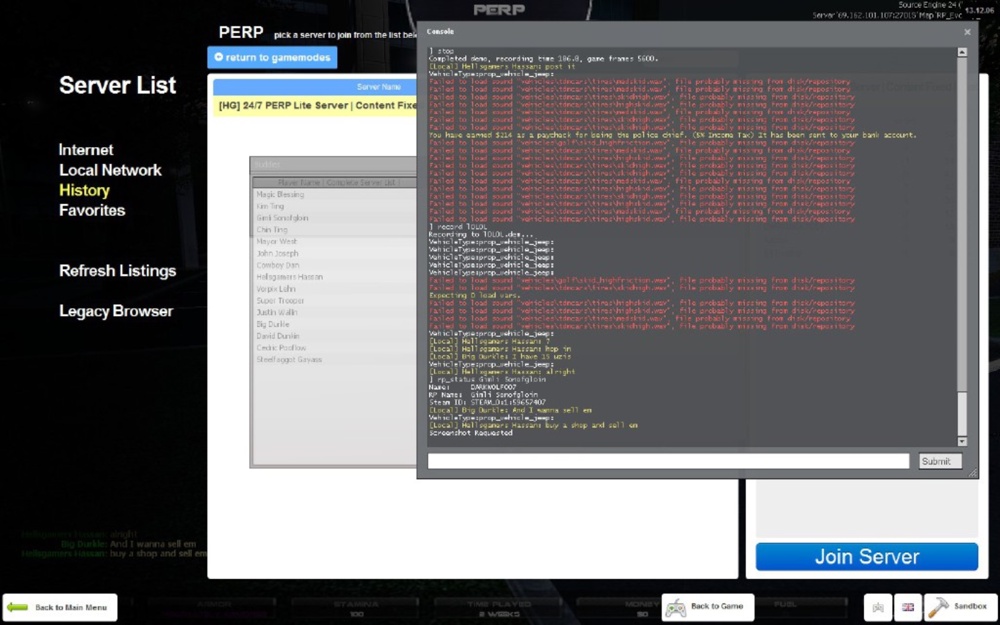The width and height of the screenshot is (1000, 625).
Task: Click the Player Name column header in Buddies
Action: 335,182
